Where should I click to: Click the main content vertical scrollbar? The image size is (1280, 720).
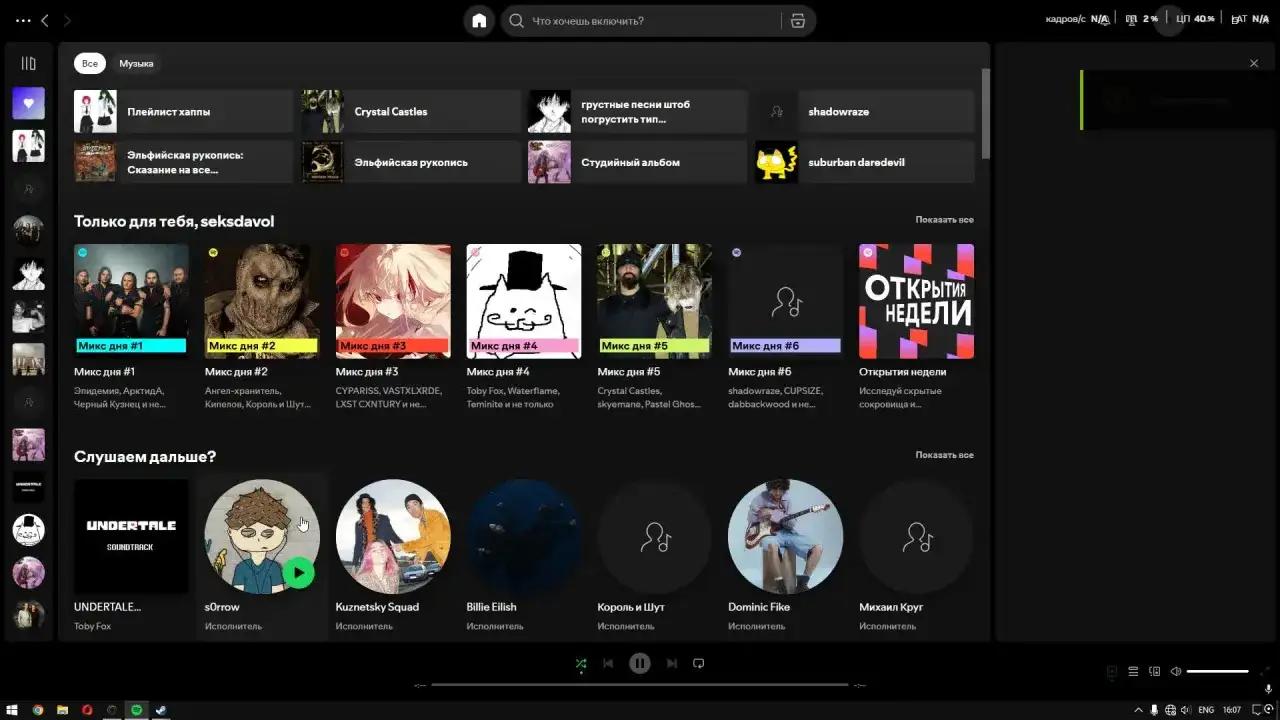[x=986, y=113]
